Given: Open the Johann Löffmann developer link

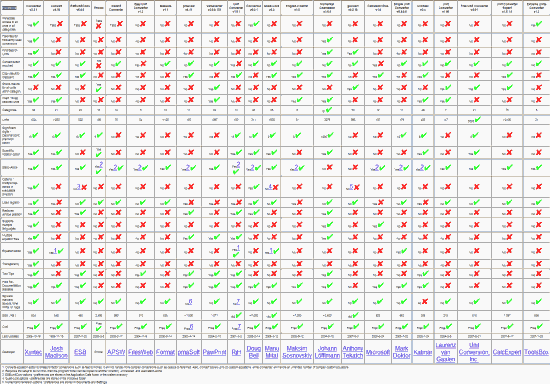Looking at the screenshot, I should [328, 352].
